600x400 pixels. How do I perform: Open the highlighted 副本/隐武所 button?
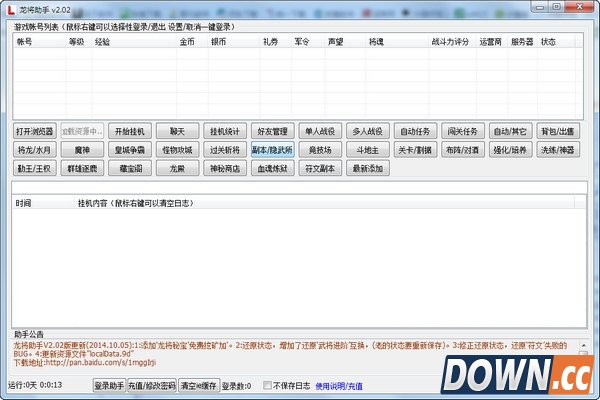pyautogui.click(x=272, y=150)
